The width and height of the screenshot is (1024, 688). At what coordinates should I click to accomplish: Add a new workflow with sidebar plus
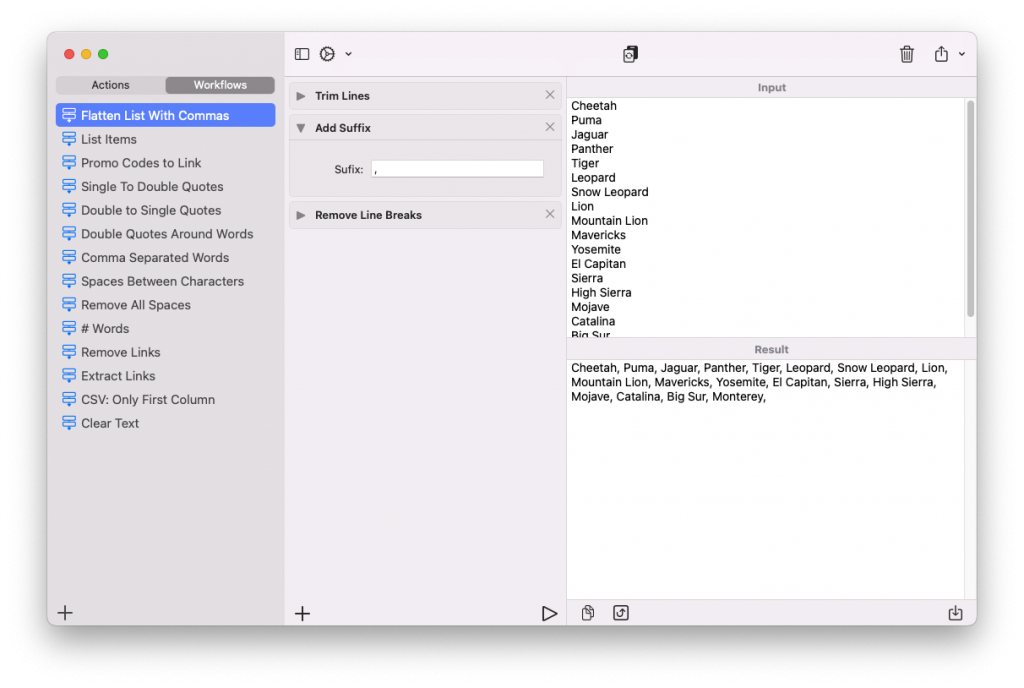tap(65, 612)
